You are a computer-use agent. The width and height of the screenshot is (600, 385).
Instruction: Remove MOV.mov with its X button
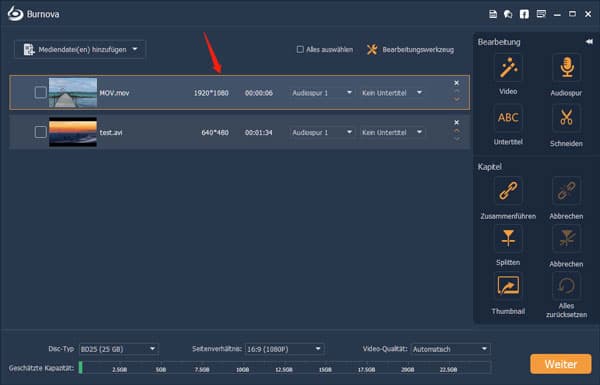[x=457, y=83]
